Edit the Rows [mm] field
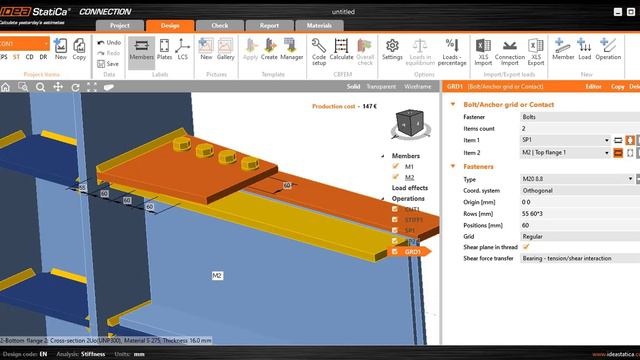This screenshot has height=360, width=640. pos(580,213)
